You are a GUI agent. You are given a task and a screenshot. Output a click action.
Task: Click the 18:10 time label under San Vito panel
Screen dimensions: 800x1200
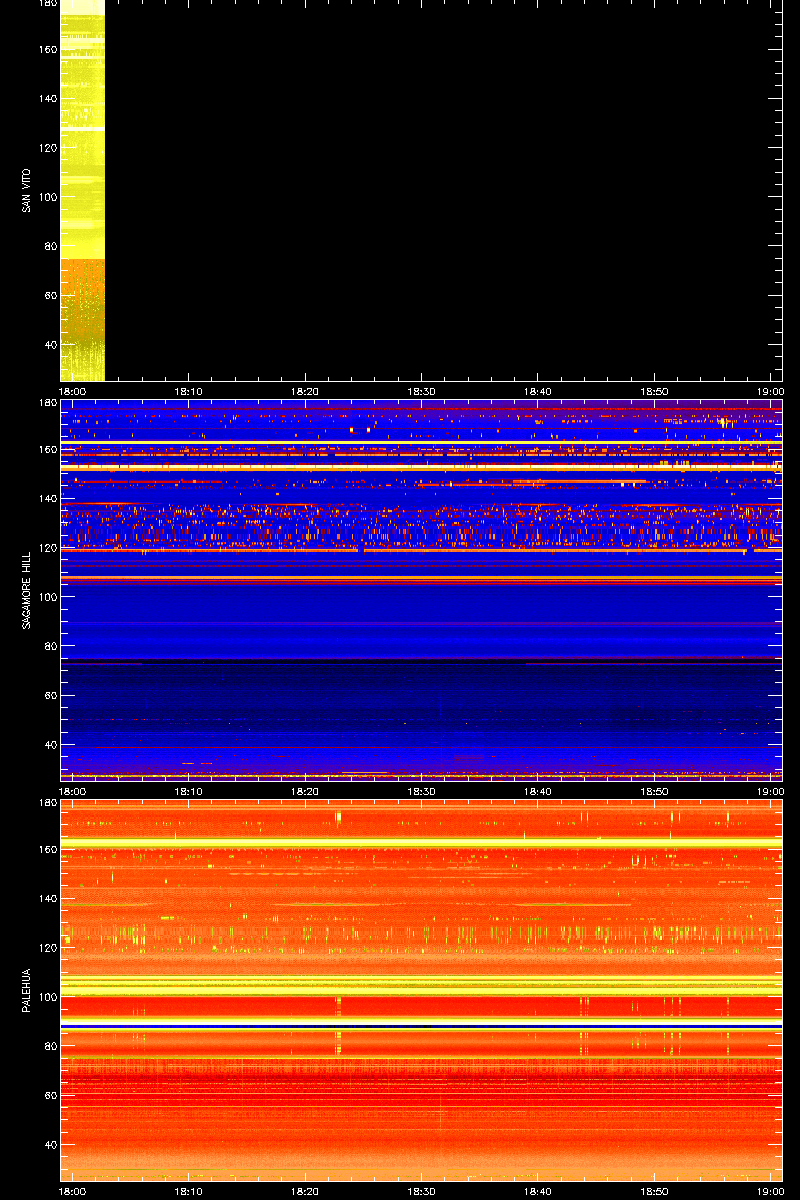[189, 392]
